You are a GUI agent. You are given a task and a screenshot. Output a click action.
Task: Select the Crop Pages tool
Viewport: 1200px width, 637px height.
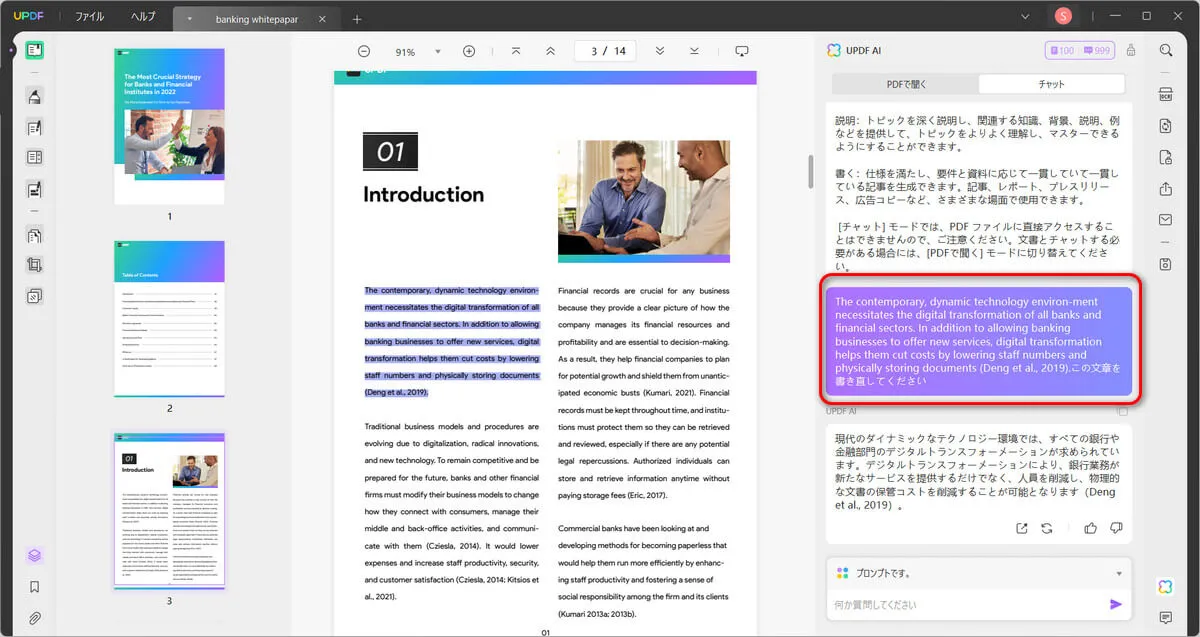[35, 266]
